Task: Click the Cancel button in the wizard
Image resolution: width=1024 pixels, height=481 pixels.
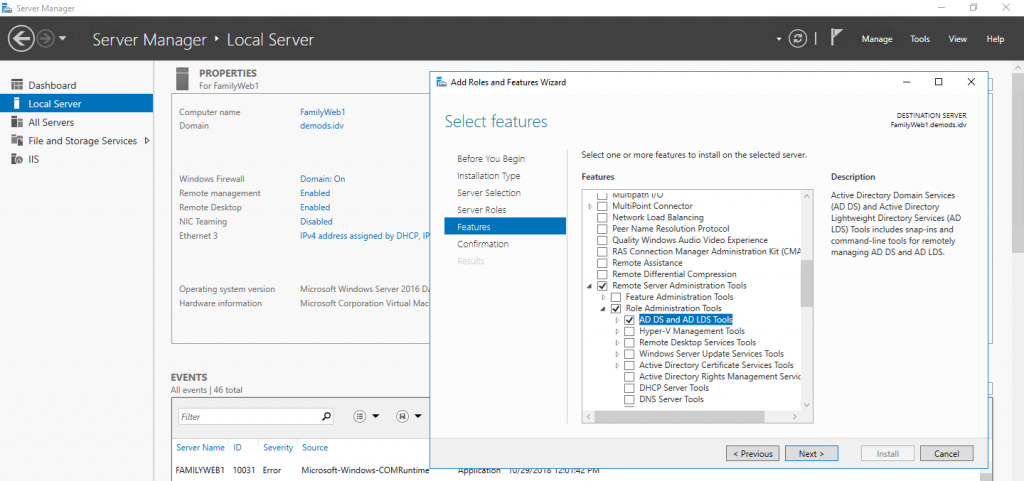Action: (x=946, y=454)
